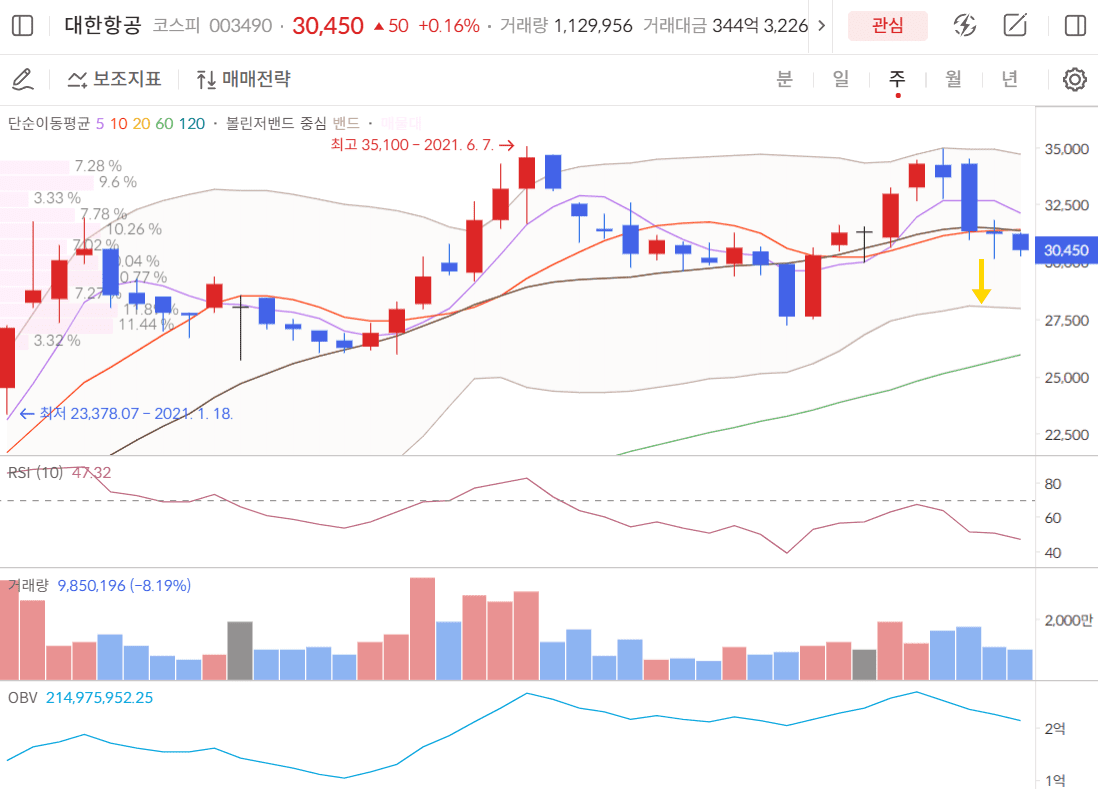The height and width of the screenshot is (789, 1098).
Task: Click the yellow down arrow marker on chart
Action: point(982,281)
